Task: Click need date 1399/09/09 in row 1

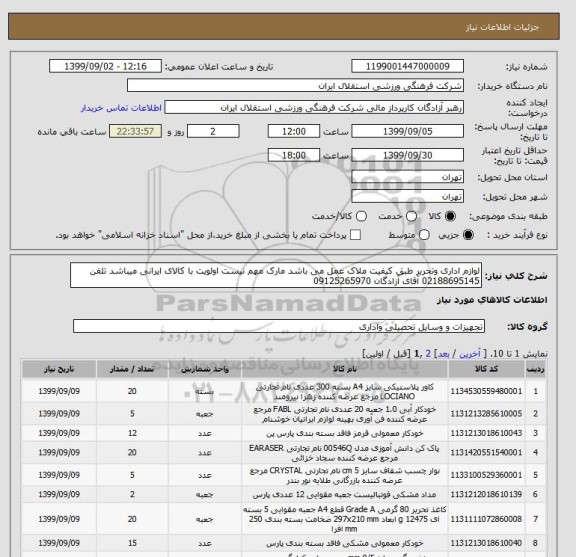Action: click(x=59, y=391)
